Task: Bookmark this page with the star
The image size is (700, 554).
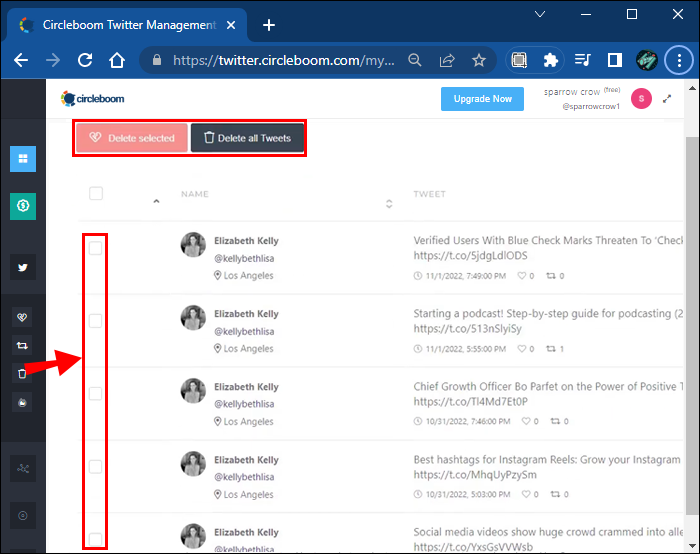Action: (479, 60)
